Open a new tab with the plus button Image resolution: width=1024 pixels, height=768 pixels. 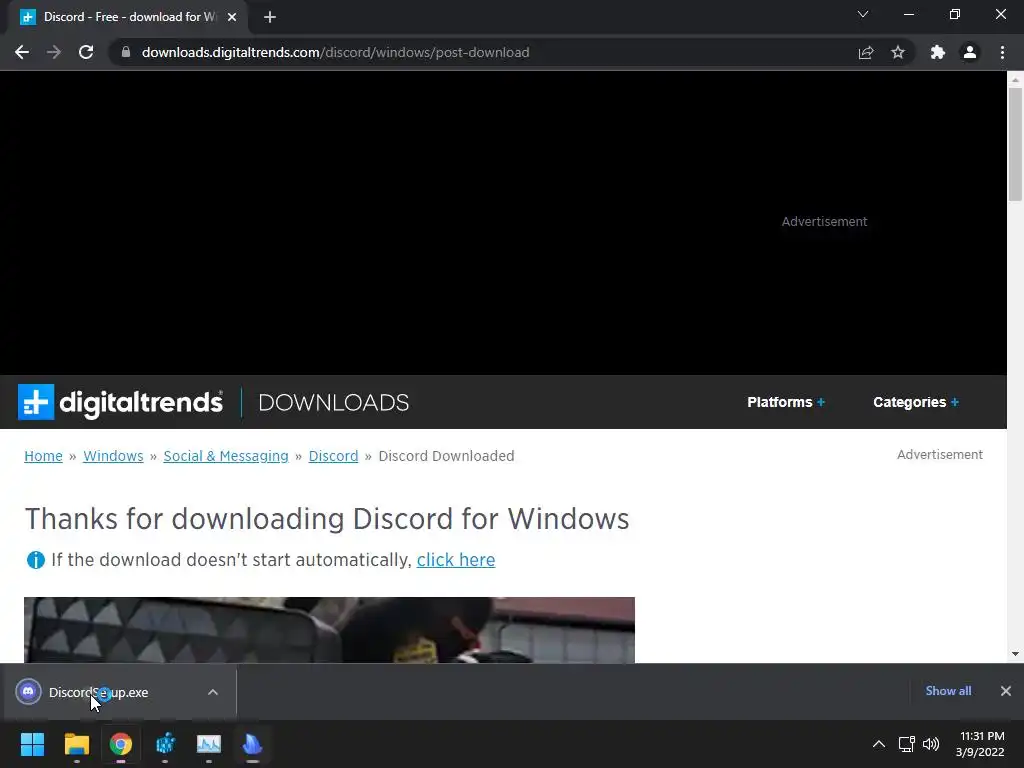[270, 17]
